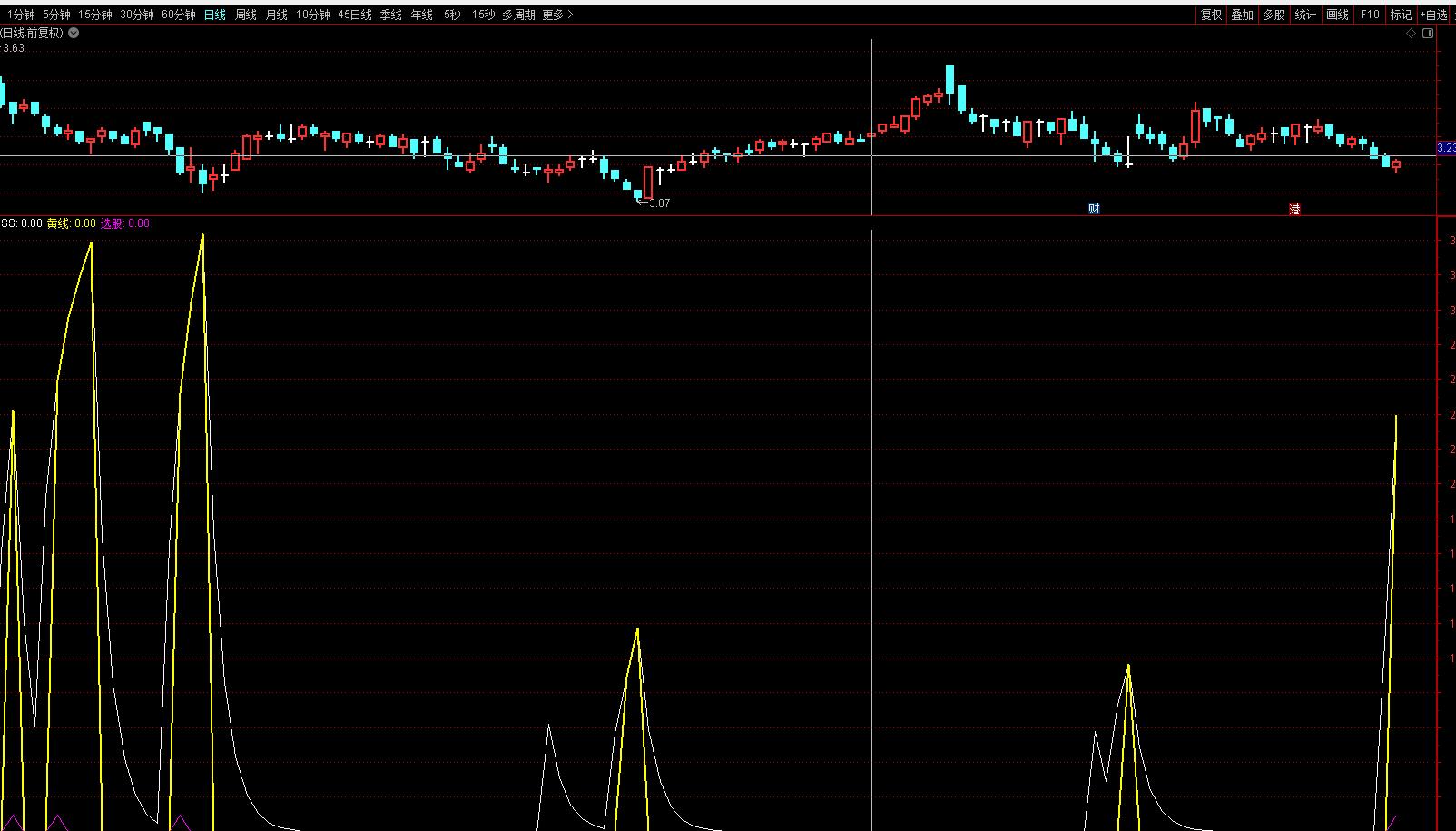Select the 60分钟 period tab
Image resolution: width=1456 pixels, height=831 pixels.
coord(179,15)
